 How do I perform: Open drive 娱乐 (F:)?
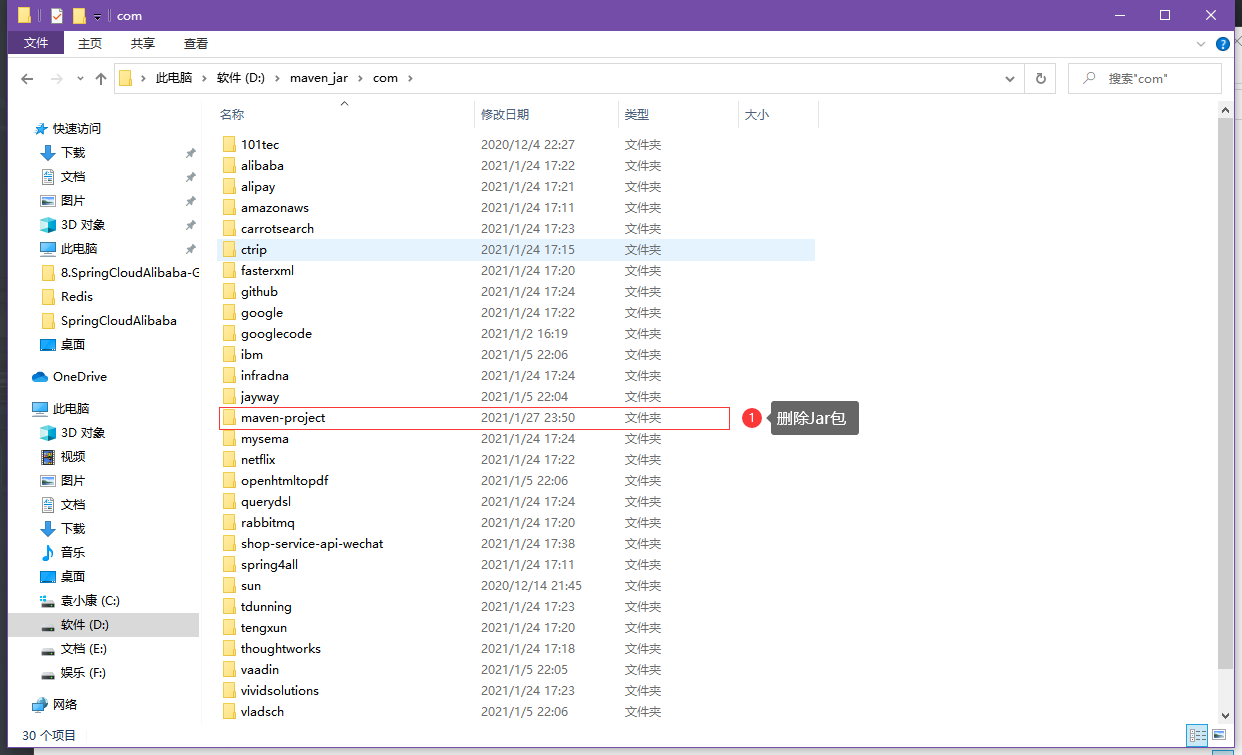click(83, 672)
